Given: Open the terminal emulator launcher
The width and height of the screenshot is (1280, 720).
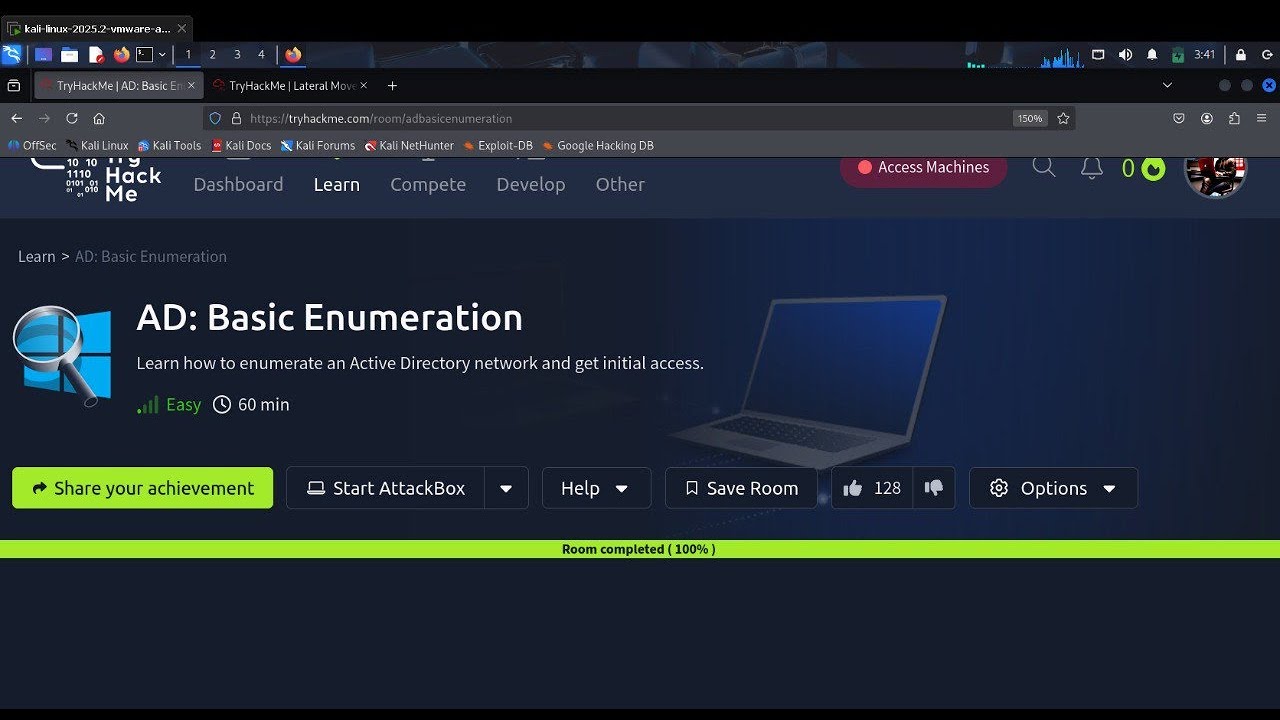Looking at the screenshot, I should click(145, 55).
